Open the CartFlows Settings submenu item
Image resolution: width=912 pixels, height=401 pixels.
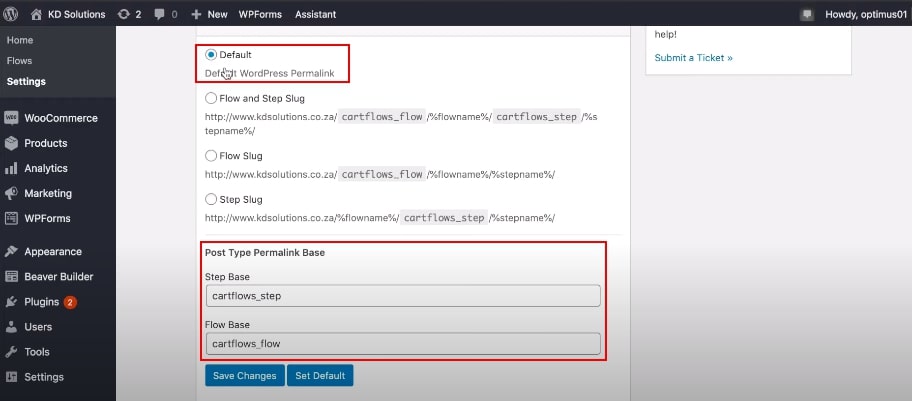click(x=26, y=81)
